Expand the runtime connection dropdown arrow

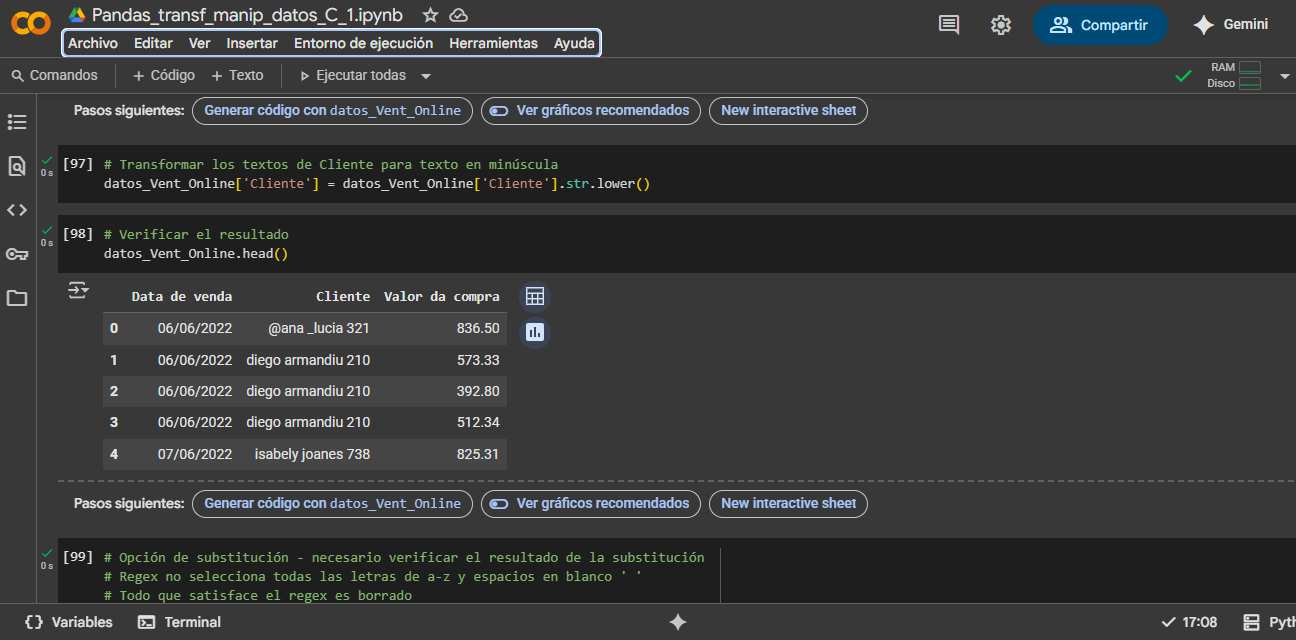(1285, 76)
